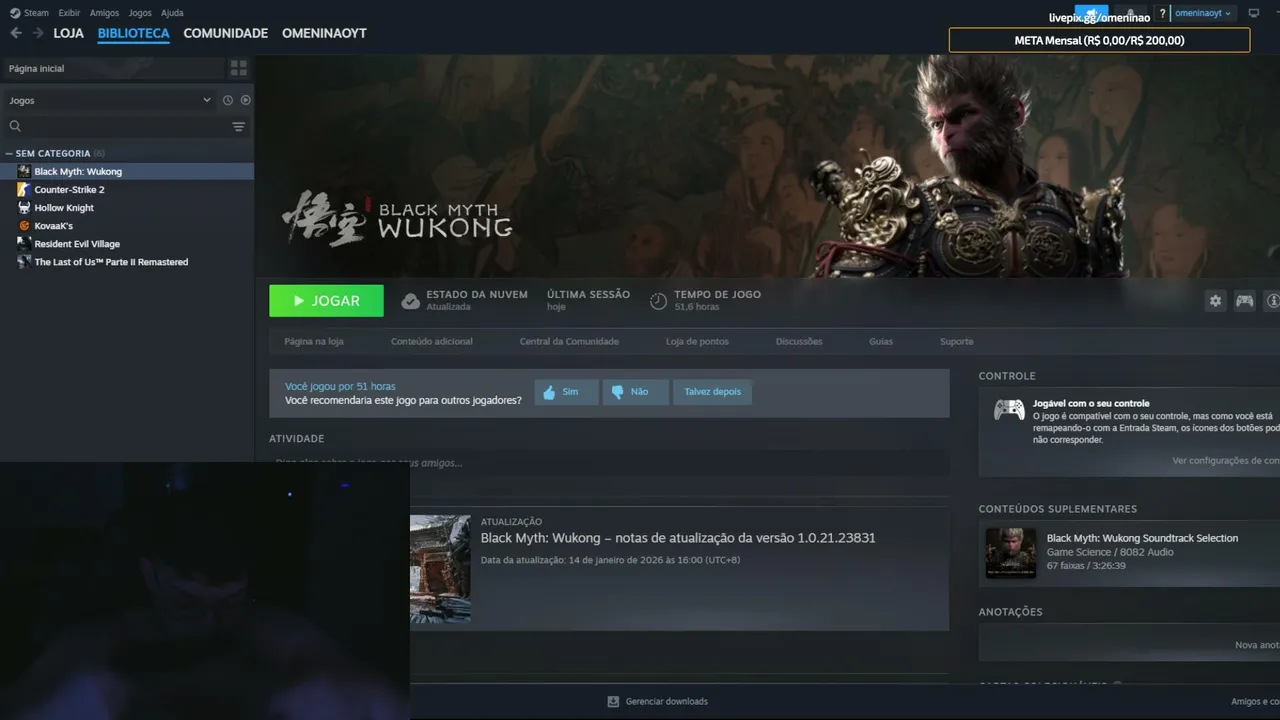Click the KovaaK's game icon
1280x720 pixels.
[24, 225]
